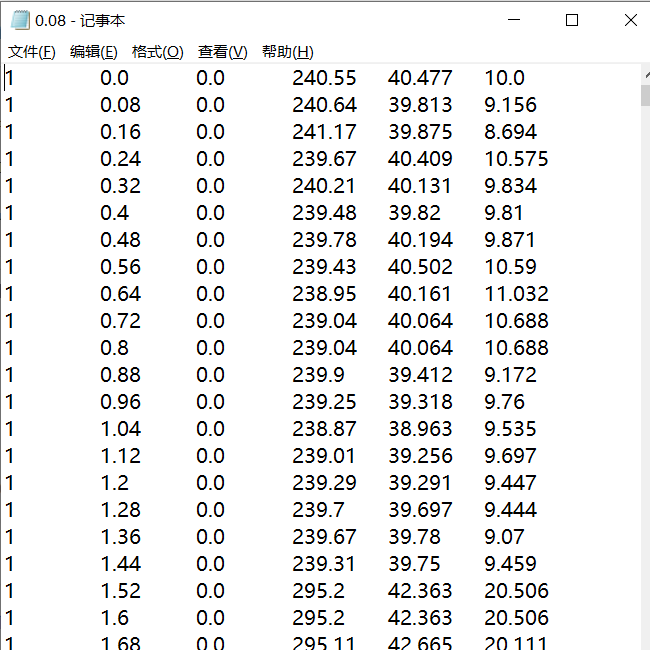Viewport: 650px width, 650px height.
Task: Click the value 9.444
Action: pyautogui.click(x=510, y=510)
